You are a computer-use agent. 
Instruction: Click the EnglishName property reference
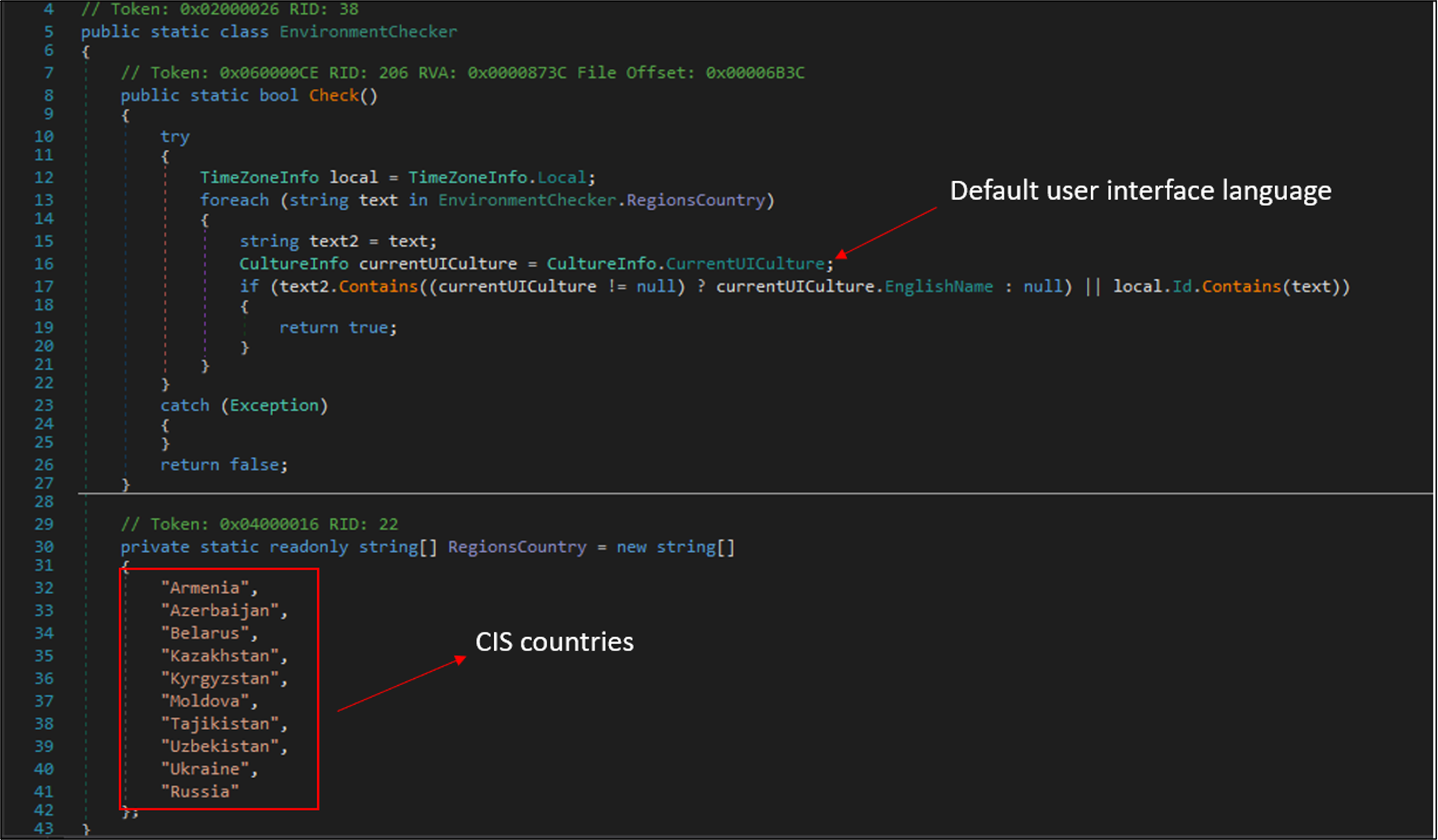click(938, 286)
